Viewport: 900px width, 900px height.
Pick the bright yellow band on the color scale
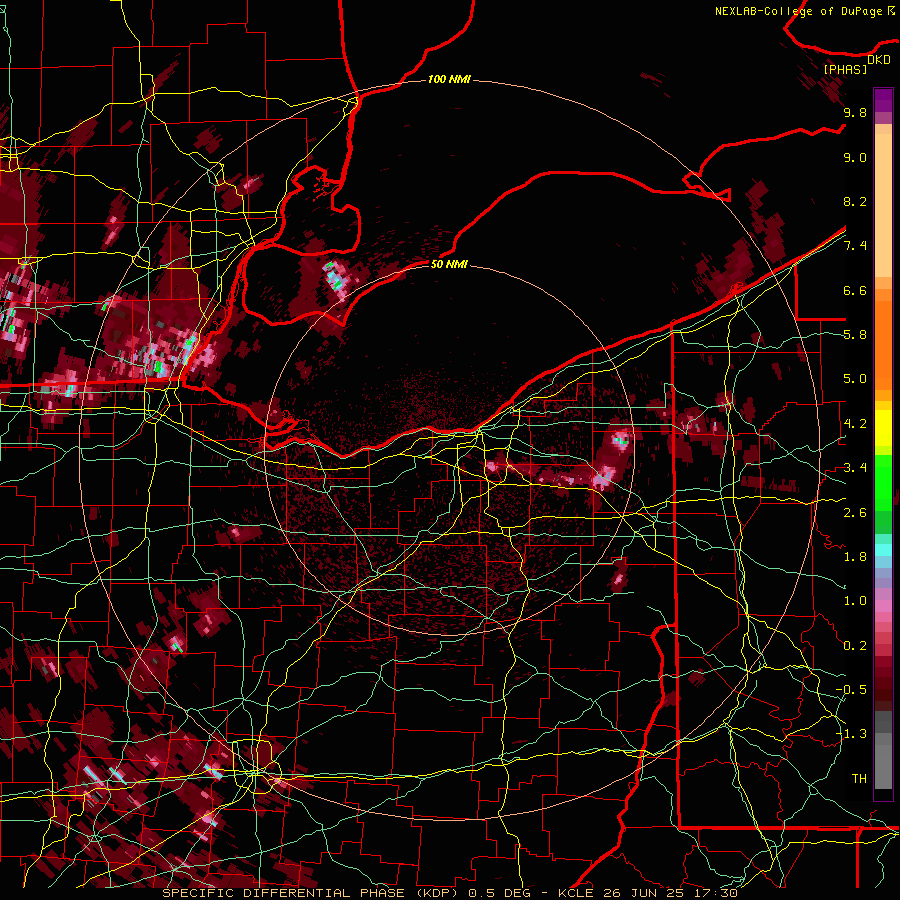coord(883,428)
